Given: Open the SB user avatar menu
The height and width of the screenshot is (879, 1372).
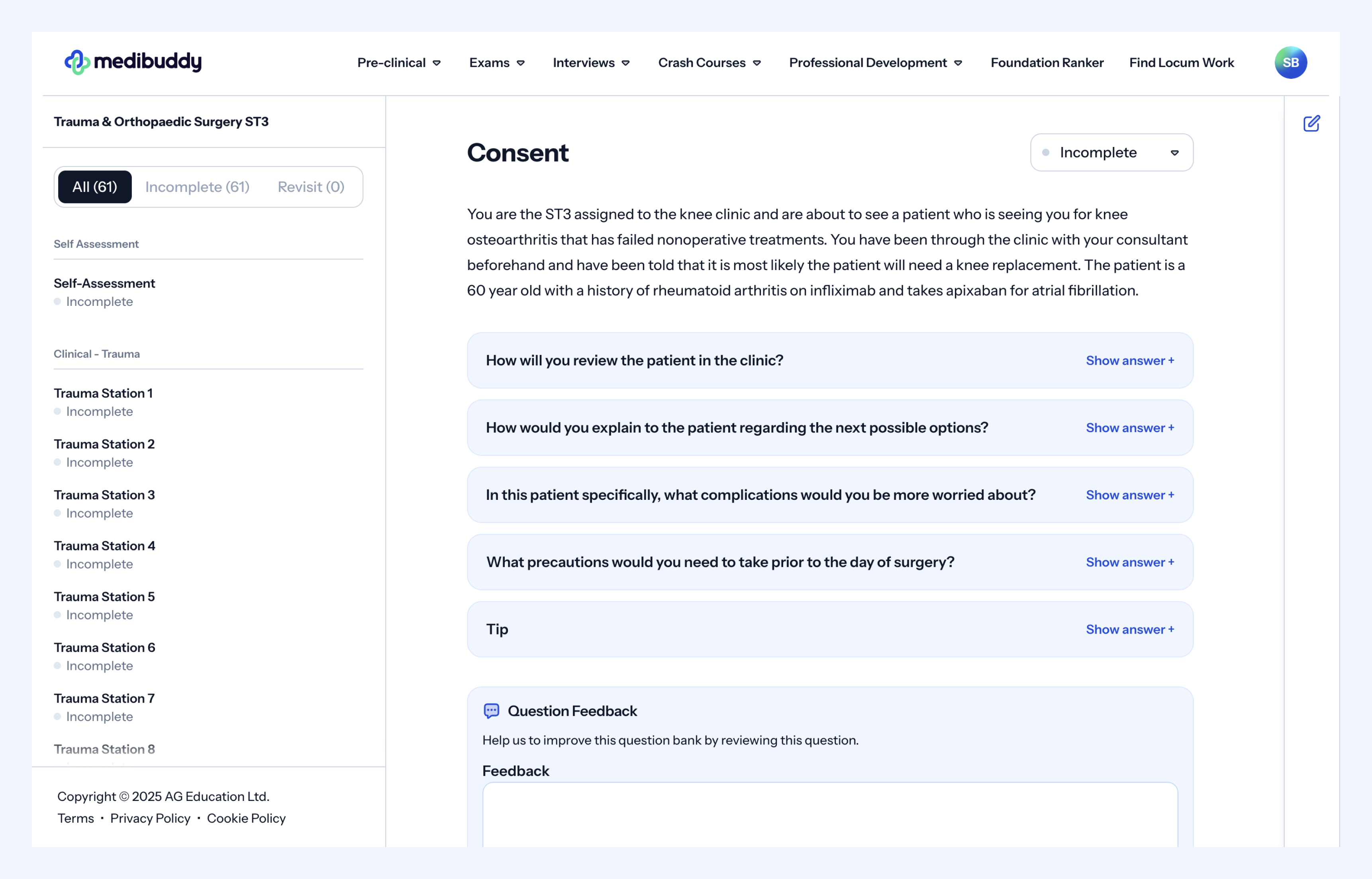Looking at the screenshot, I should (1290, 62).
